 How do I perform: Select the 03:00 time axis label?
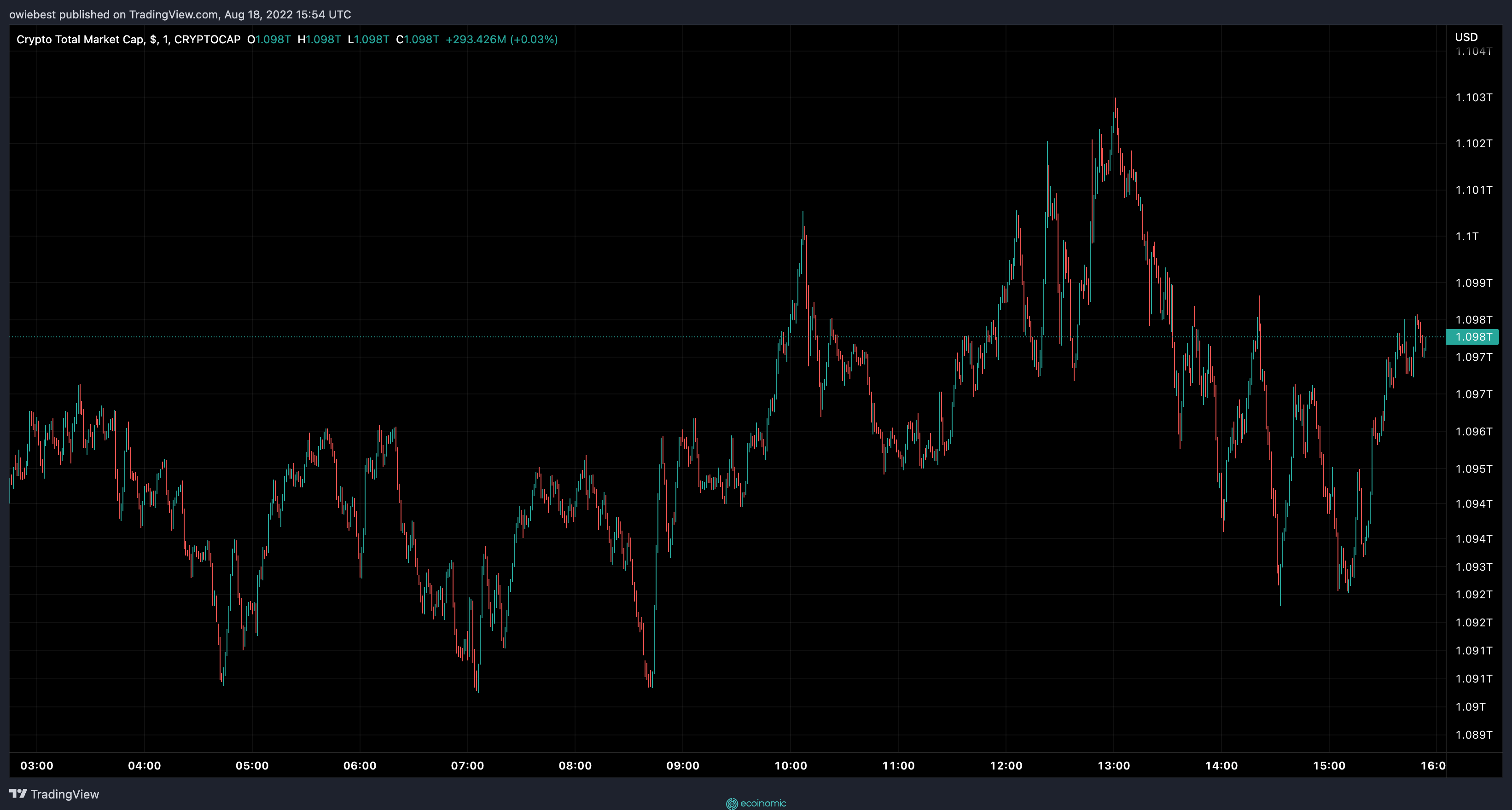36,765
